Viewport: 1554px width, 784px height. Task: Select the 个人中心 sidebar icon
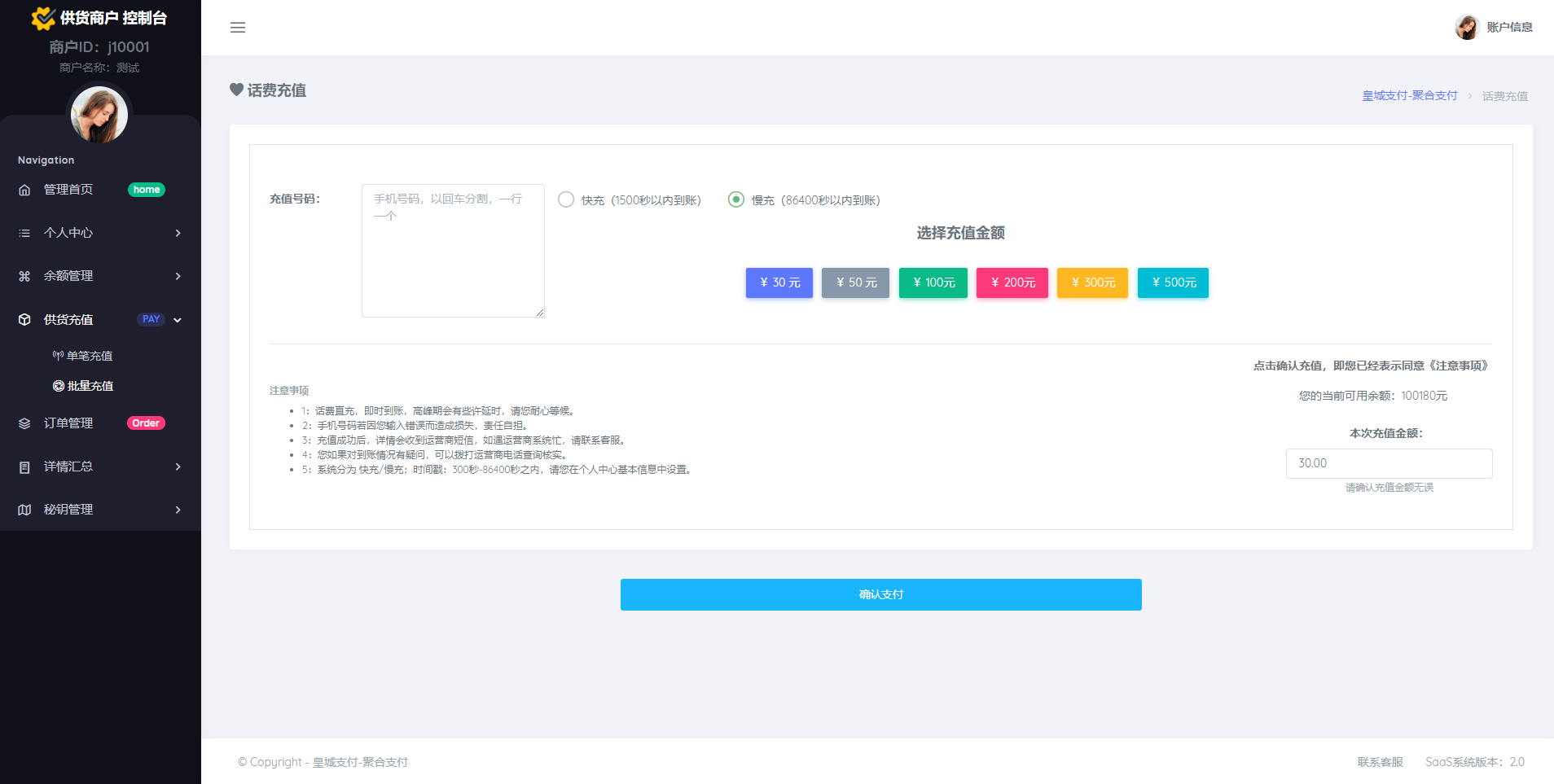(24, 233)
